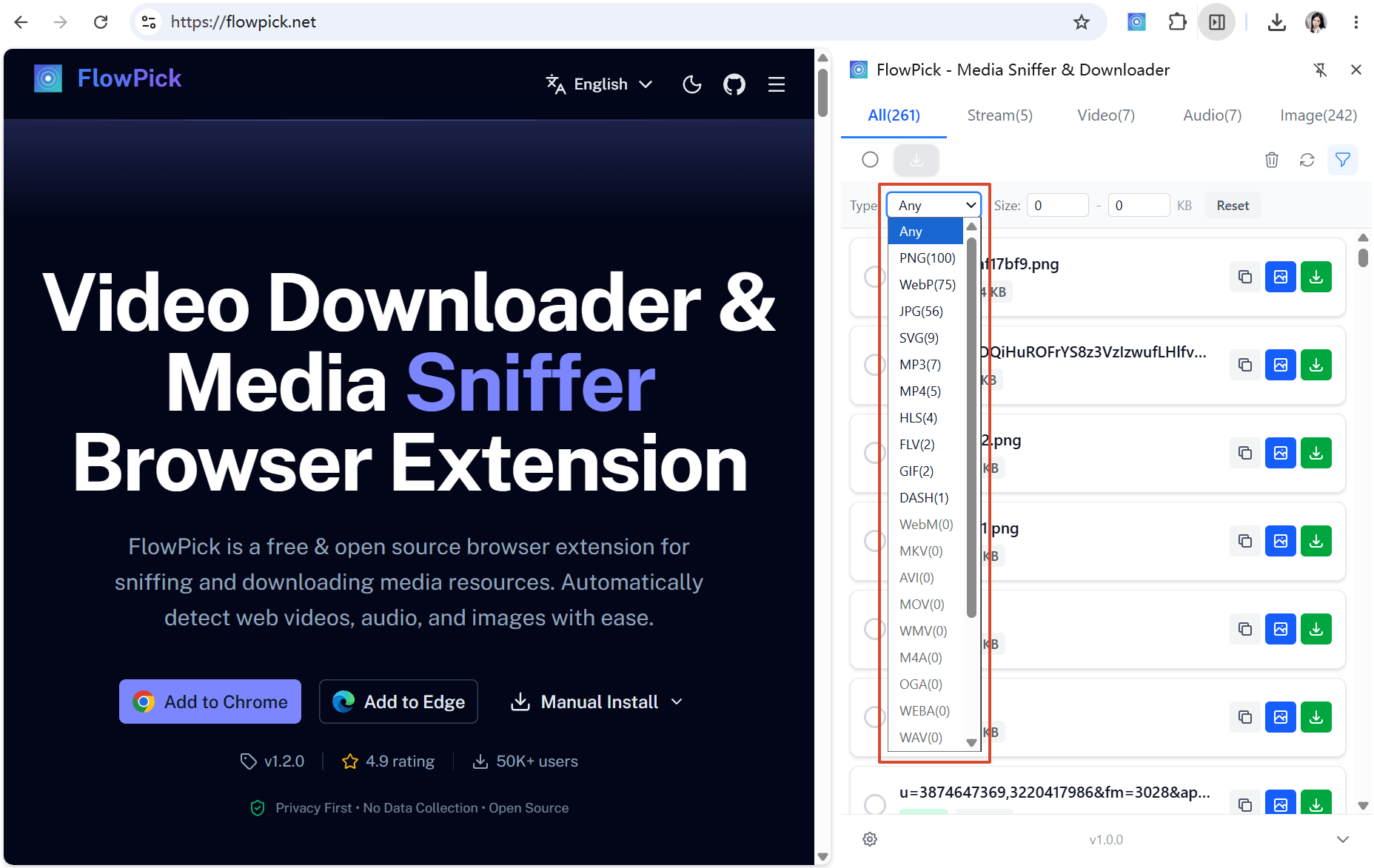Click the type list scrollbar down arrow
The width and height of the screenshot is (1374, 868).
tap(972, 743)
